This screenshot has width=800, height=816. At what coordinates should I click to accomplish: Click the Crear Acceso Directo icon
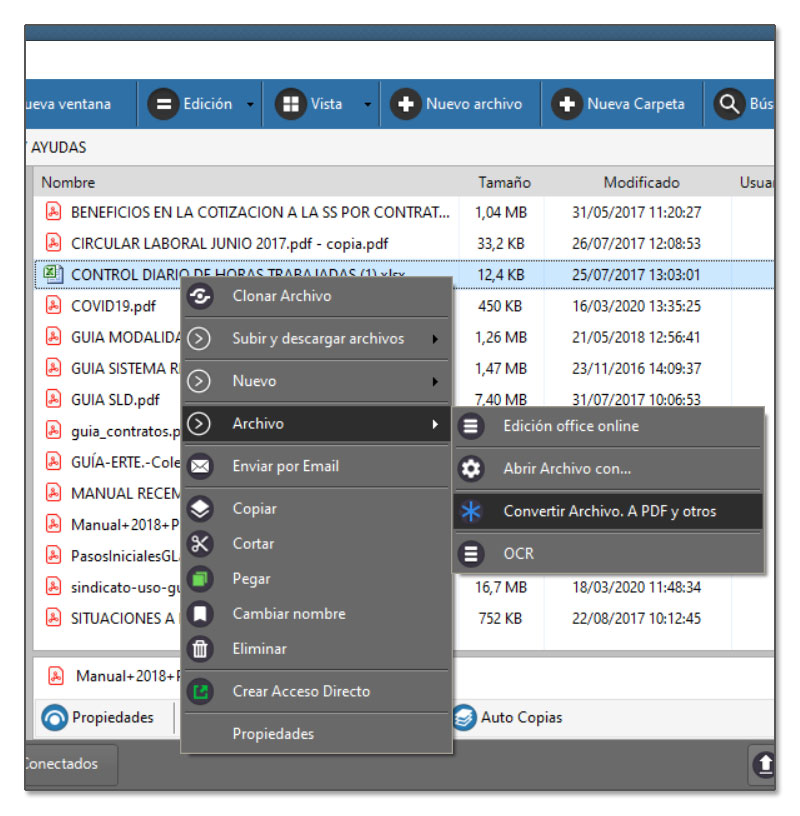point(200,692)
